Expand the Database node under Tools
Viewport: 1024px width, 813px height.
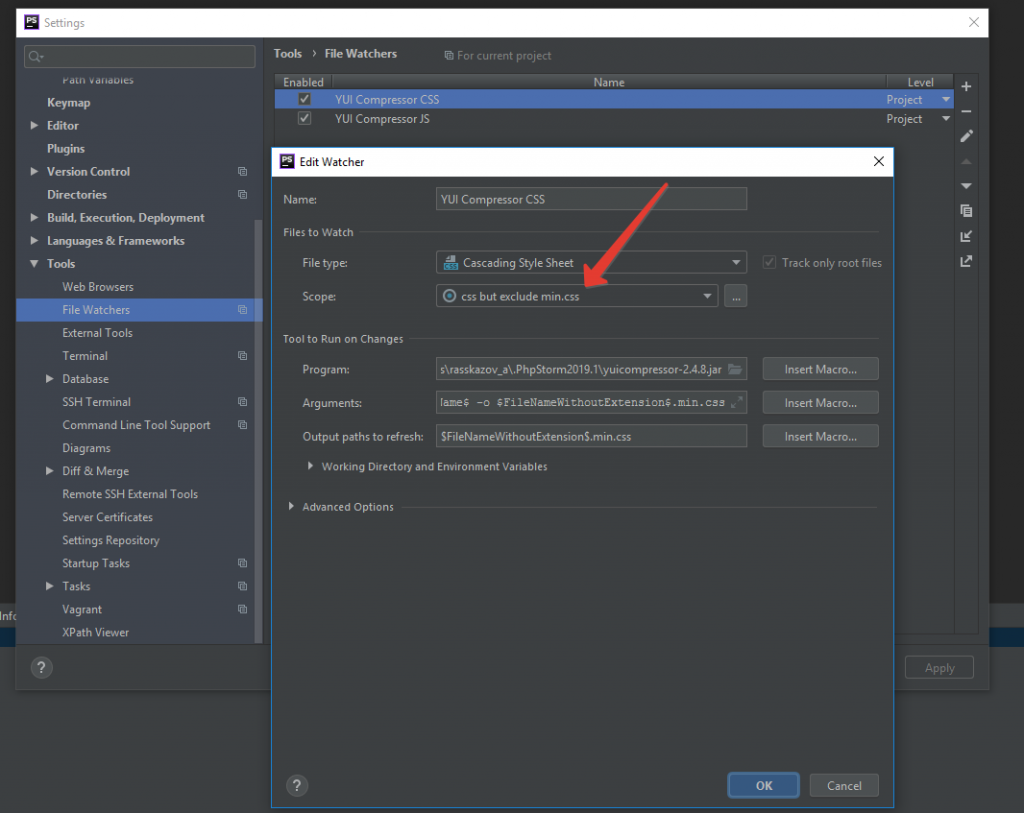(50, 379)
